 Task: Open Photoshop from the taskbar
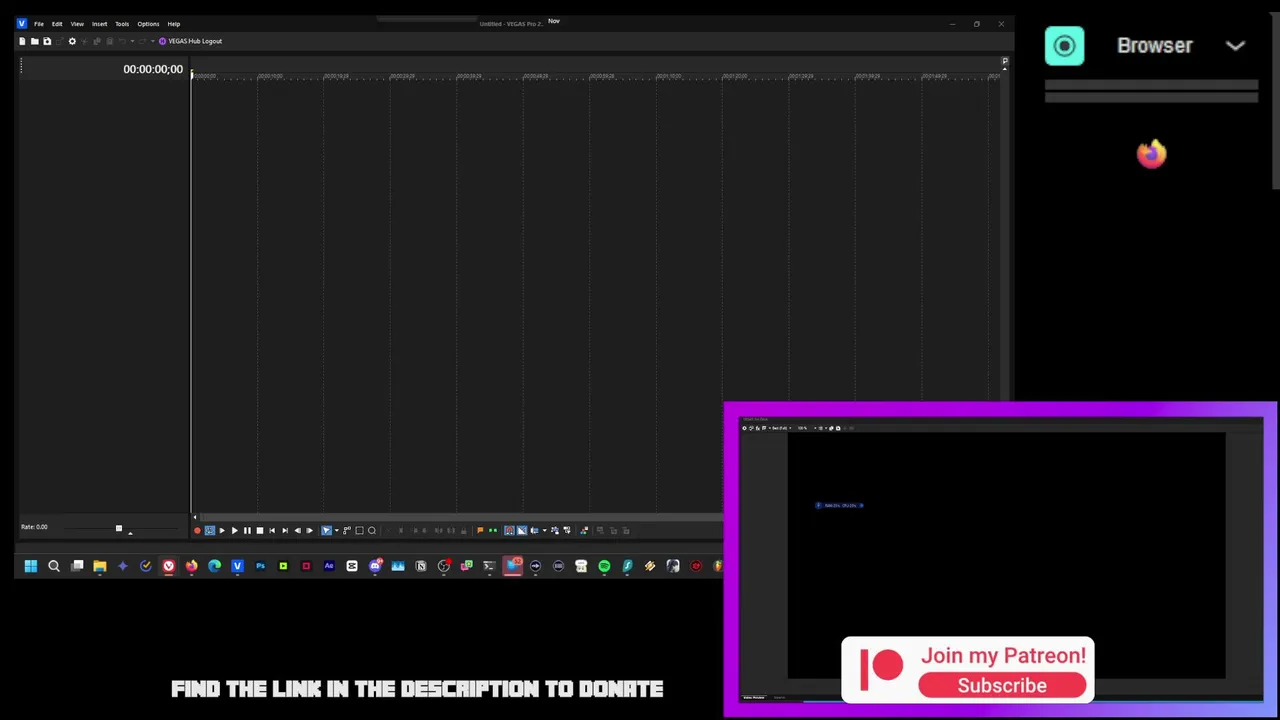pos(260,566)
